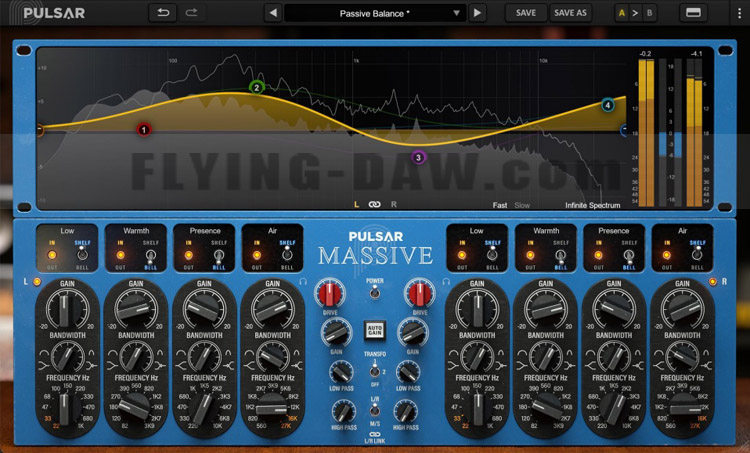The width and height of the screenshot is (750, 453).
Task: Click left Warmth band BANDWIDTH knob
Action: (136, 357)
